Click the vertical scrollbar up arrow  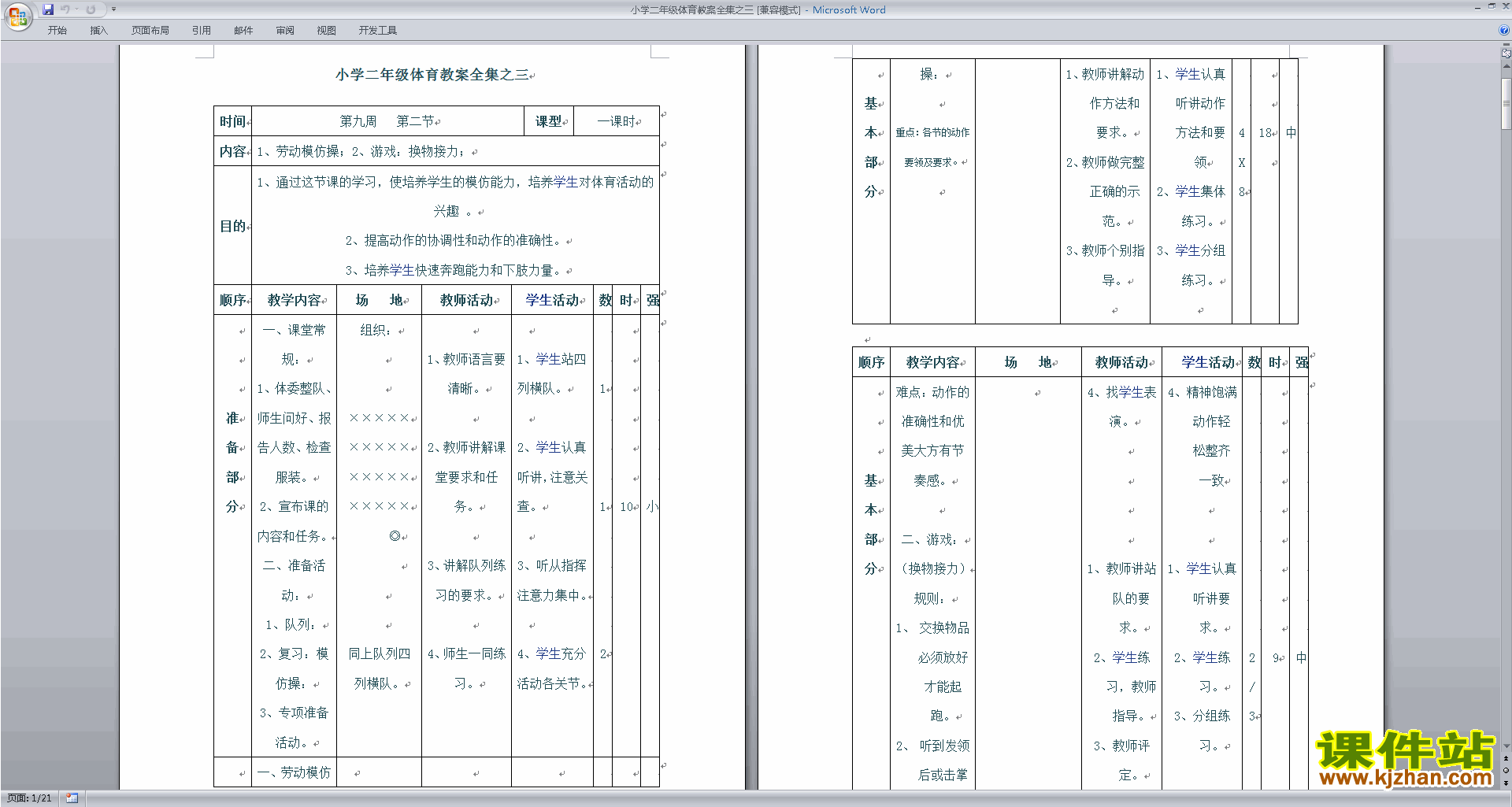coord(1506,66)
